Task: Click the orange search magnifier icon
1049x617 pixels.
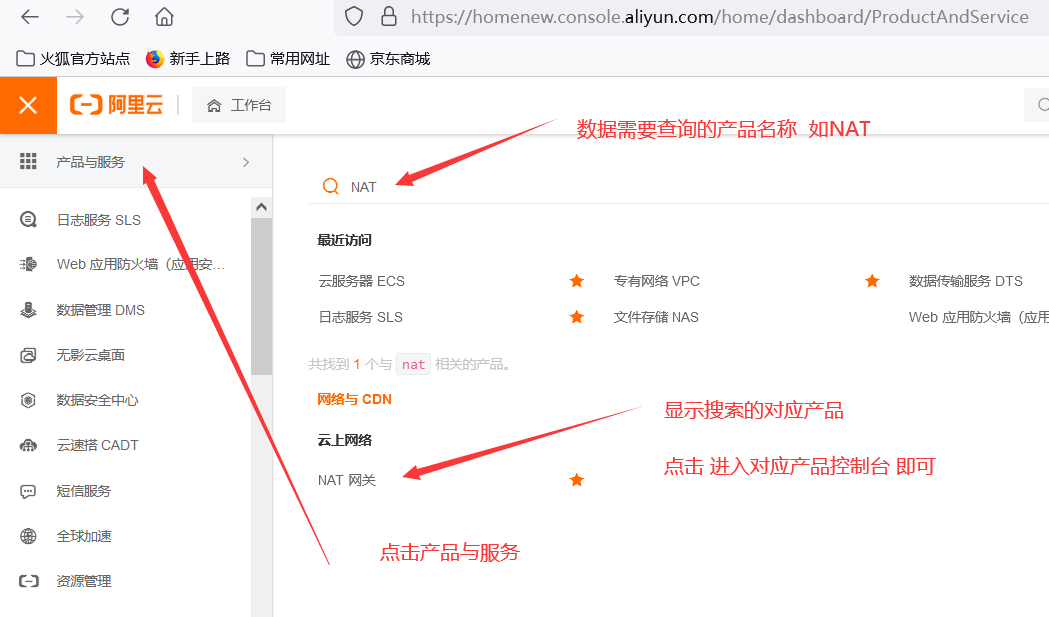Action: pos(330,186)
